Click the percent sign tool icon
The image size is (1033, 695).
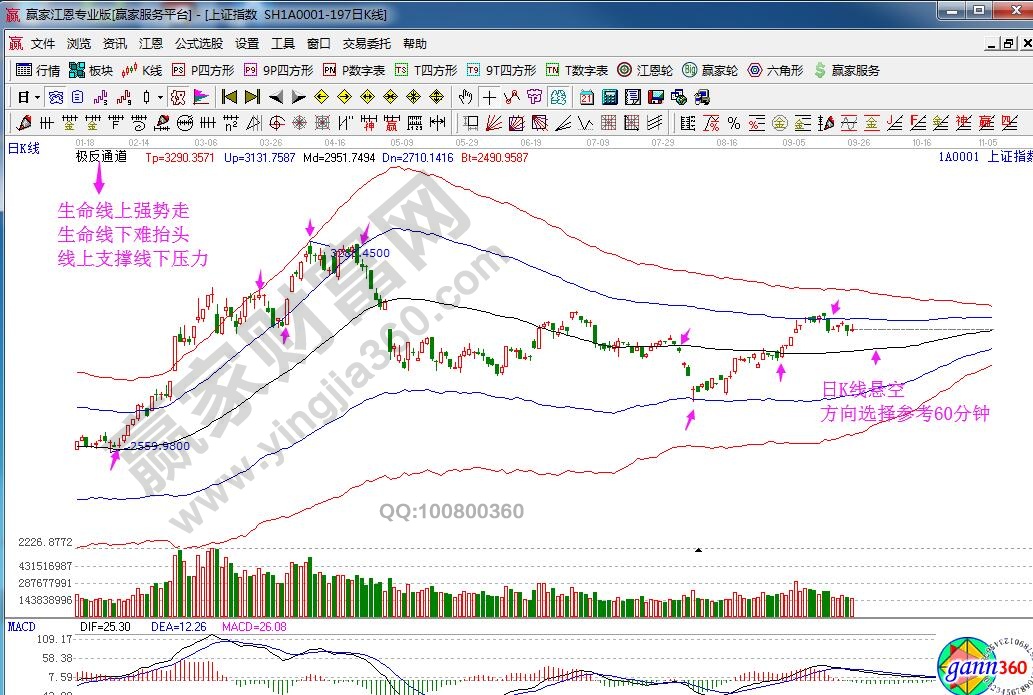(734, 123)
